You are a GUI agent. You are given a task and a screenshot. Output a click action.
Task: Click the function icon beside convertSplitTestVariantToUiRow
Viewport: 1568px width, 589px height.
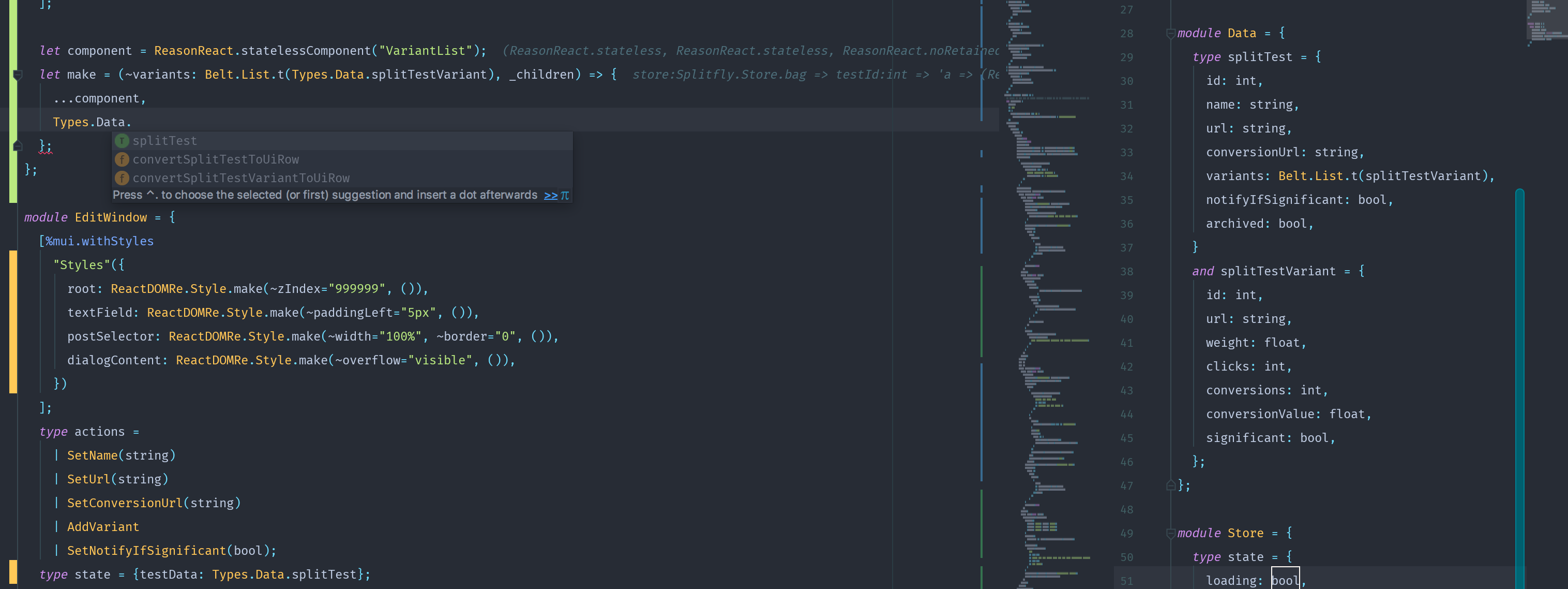122,178
